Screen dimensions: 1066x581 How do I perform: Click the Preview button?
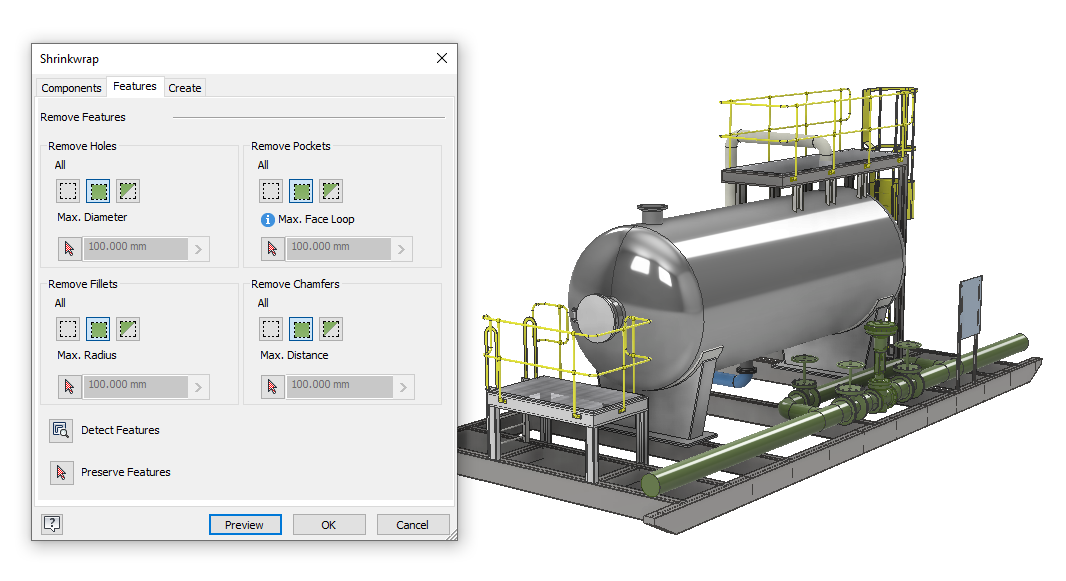245,524
